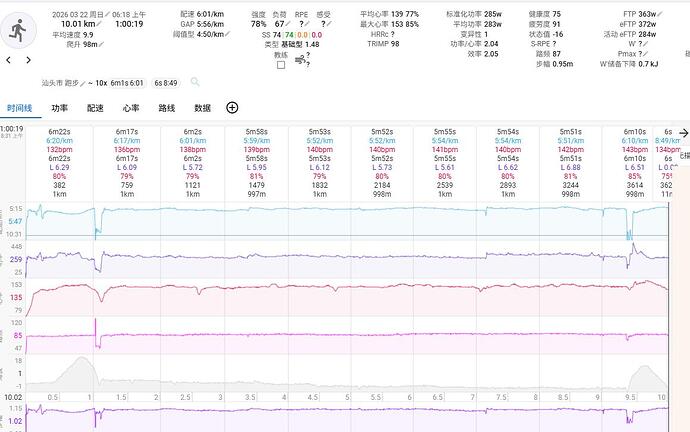This screenshot has width=690, height=432.
Task: Click the 最大心率 153 85% stat
Action: click(389, 24)
